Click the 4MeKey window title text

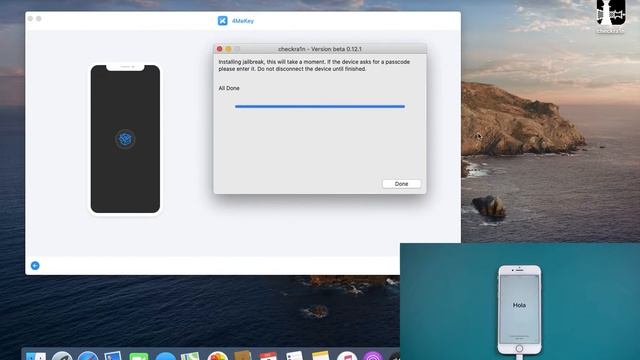pos(243,21)
